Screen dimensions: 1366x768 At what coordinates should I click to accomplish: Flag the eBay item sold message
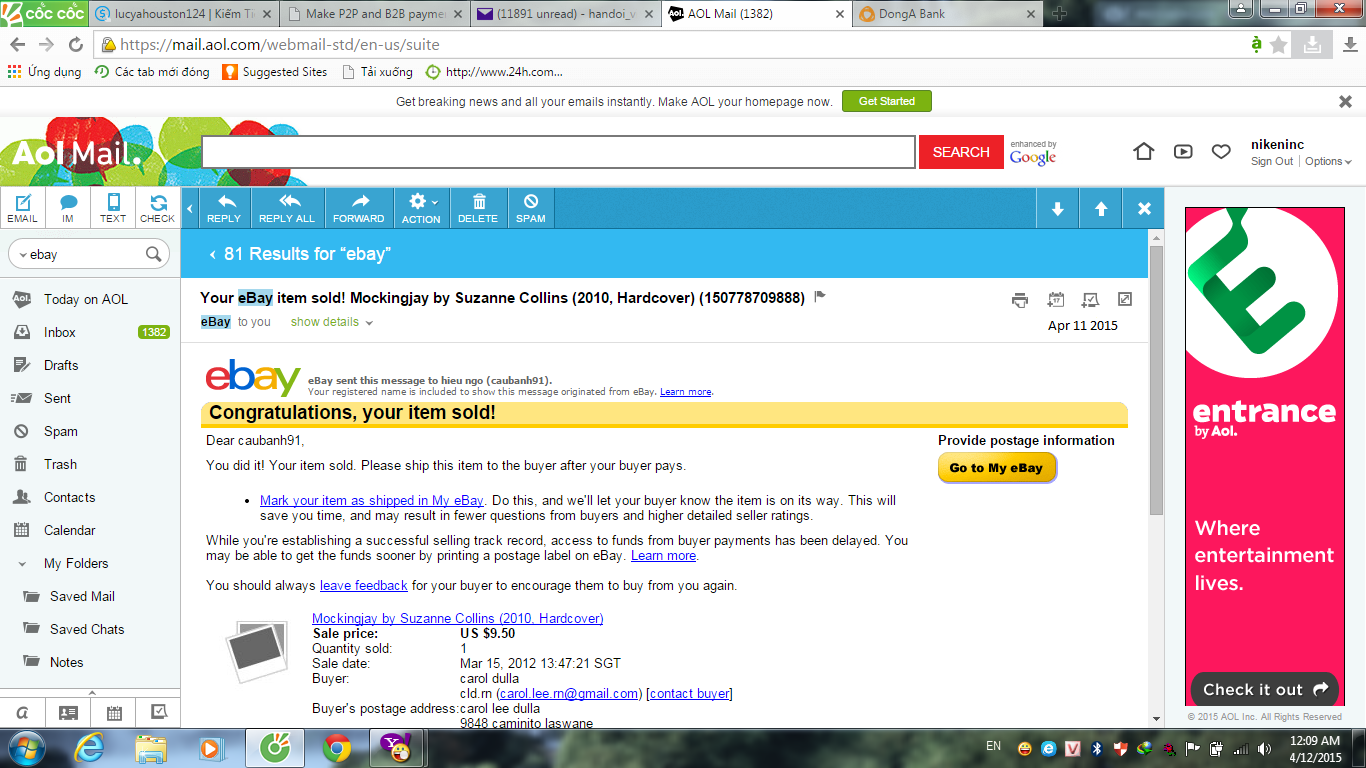[x=820, y=297]
